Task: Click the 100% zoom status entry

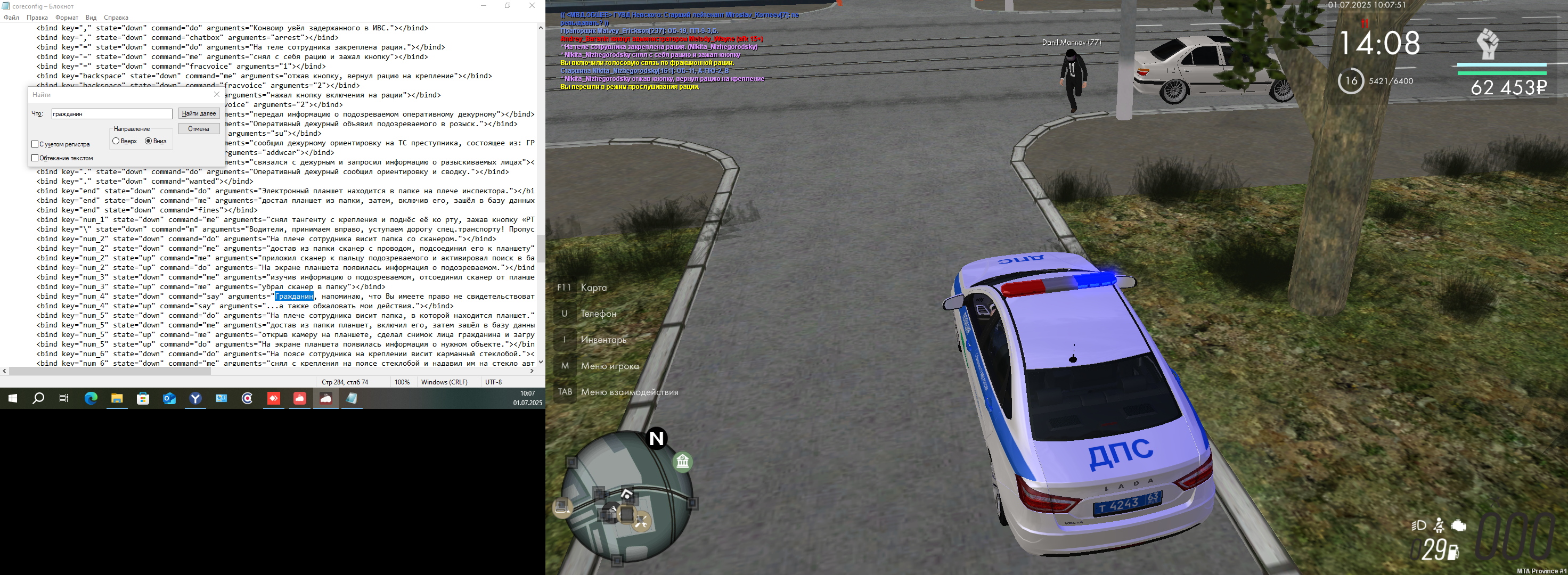Action: (x=402, y=382)
